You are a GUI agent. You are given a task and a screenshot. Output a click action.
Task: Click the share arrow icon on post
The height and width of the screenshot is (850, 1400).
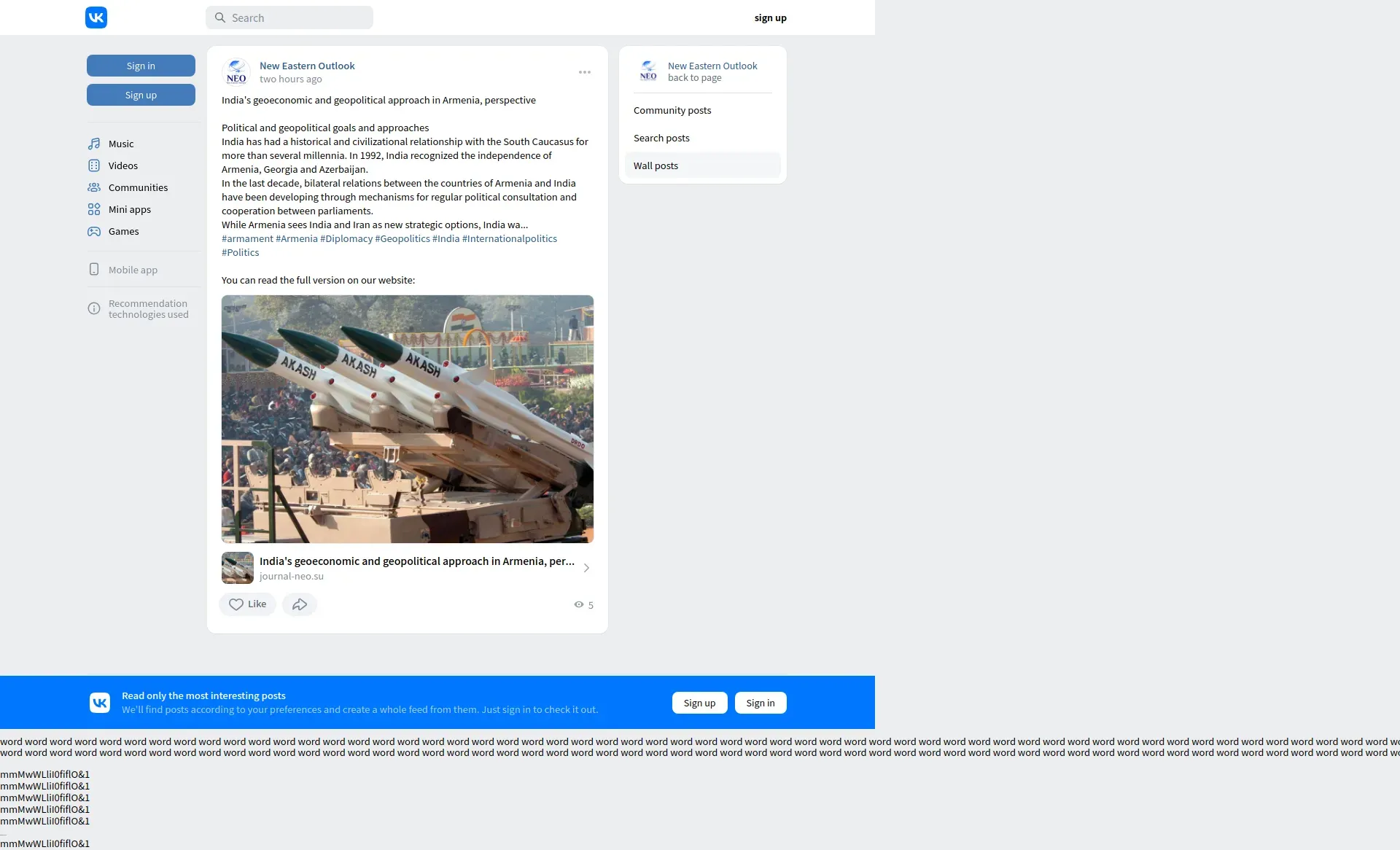300,604
